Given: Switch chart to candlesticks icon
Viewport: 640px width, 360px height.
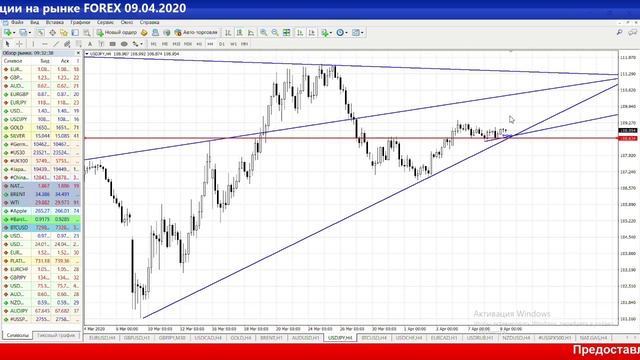Looking at the screenshot, I should point(240,32).
